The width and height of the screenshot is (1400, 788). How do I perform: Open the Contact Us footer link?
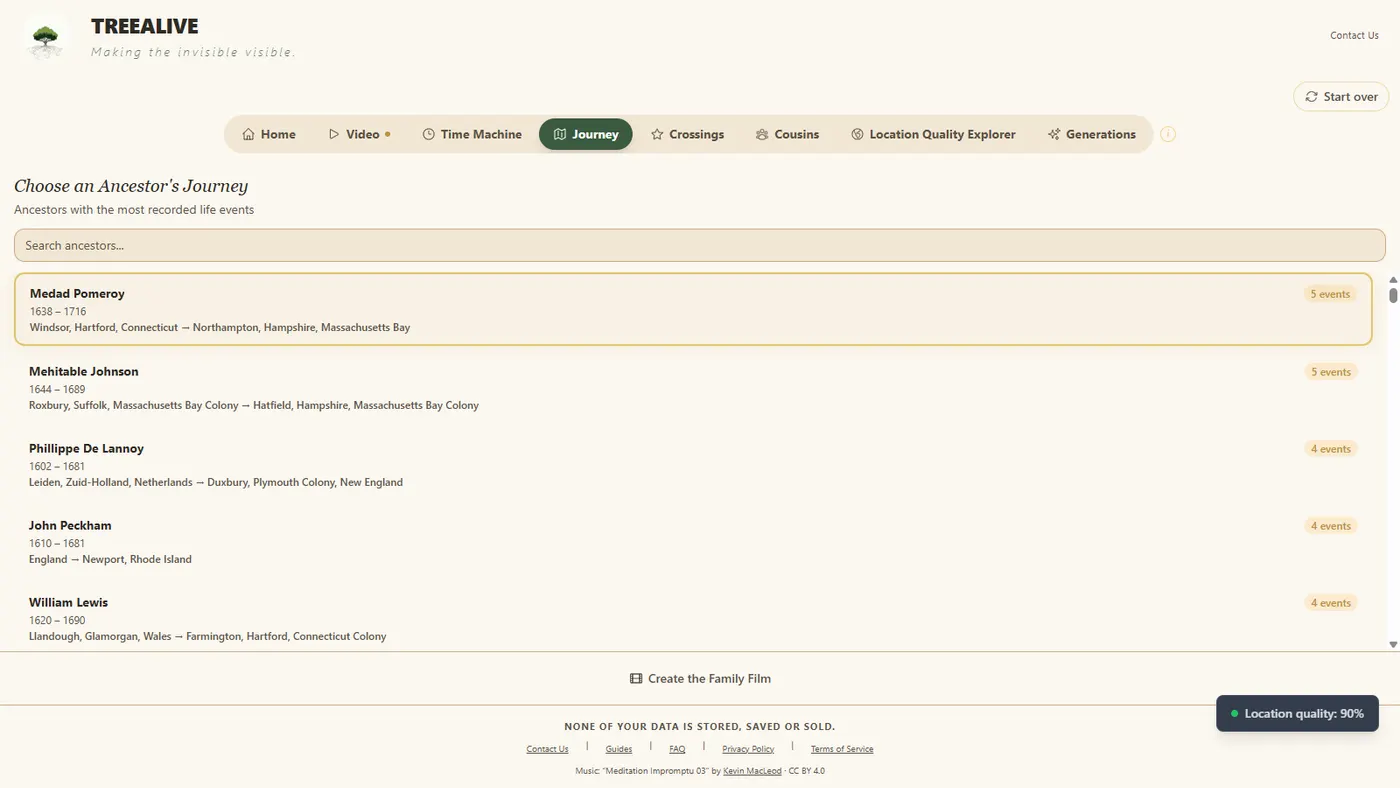(x=547, y=749)
